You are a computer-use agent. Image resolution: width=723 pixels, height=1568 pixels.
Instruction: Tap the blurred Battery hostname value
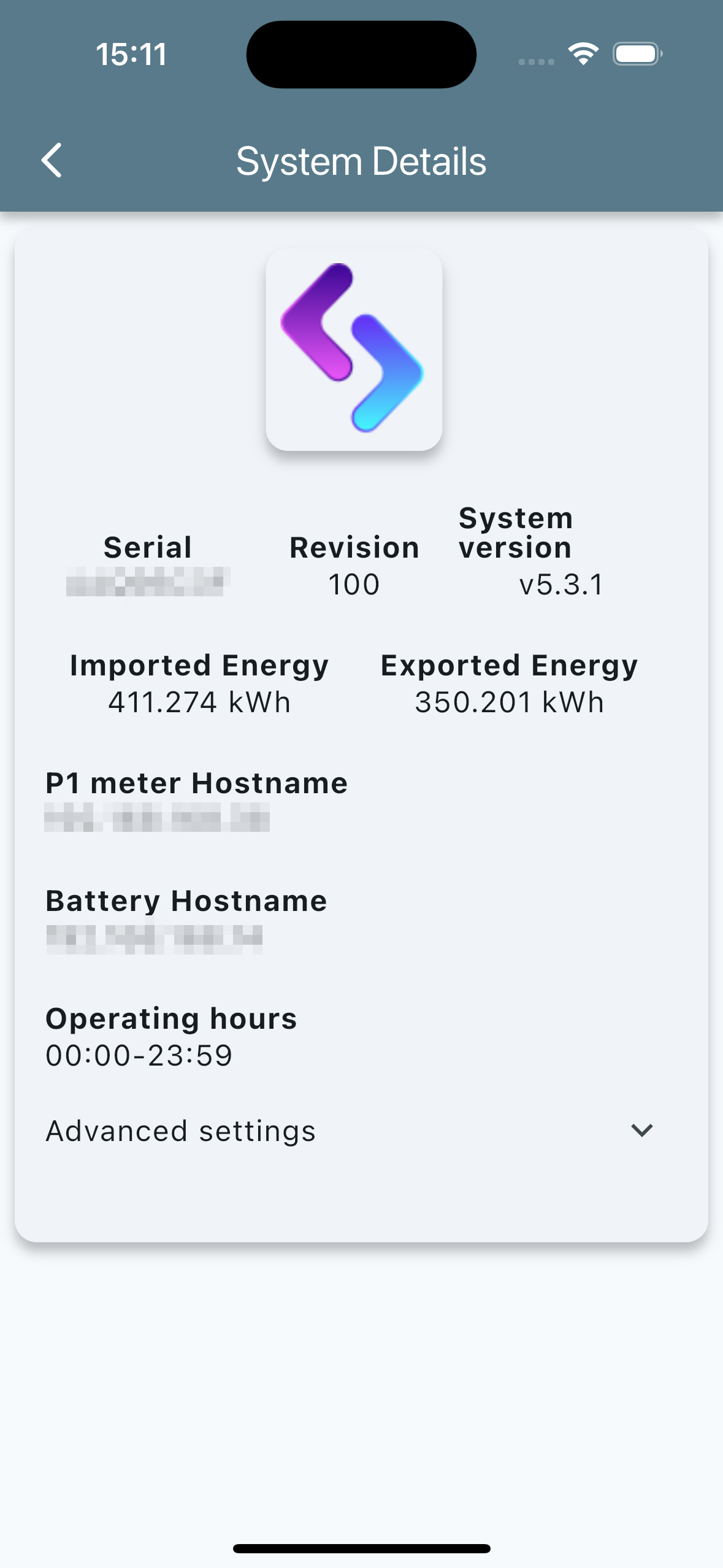point(155,939)
